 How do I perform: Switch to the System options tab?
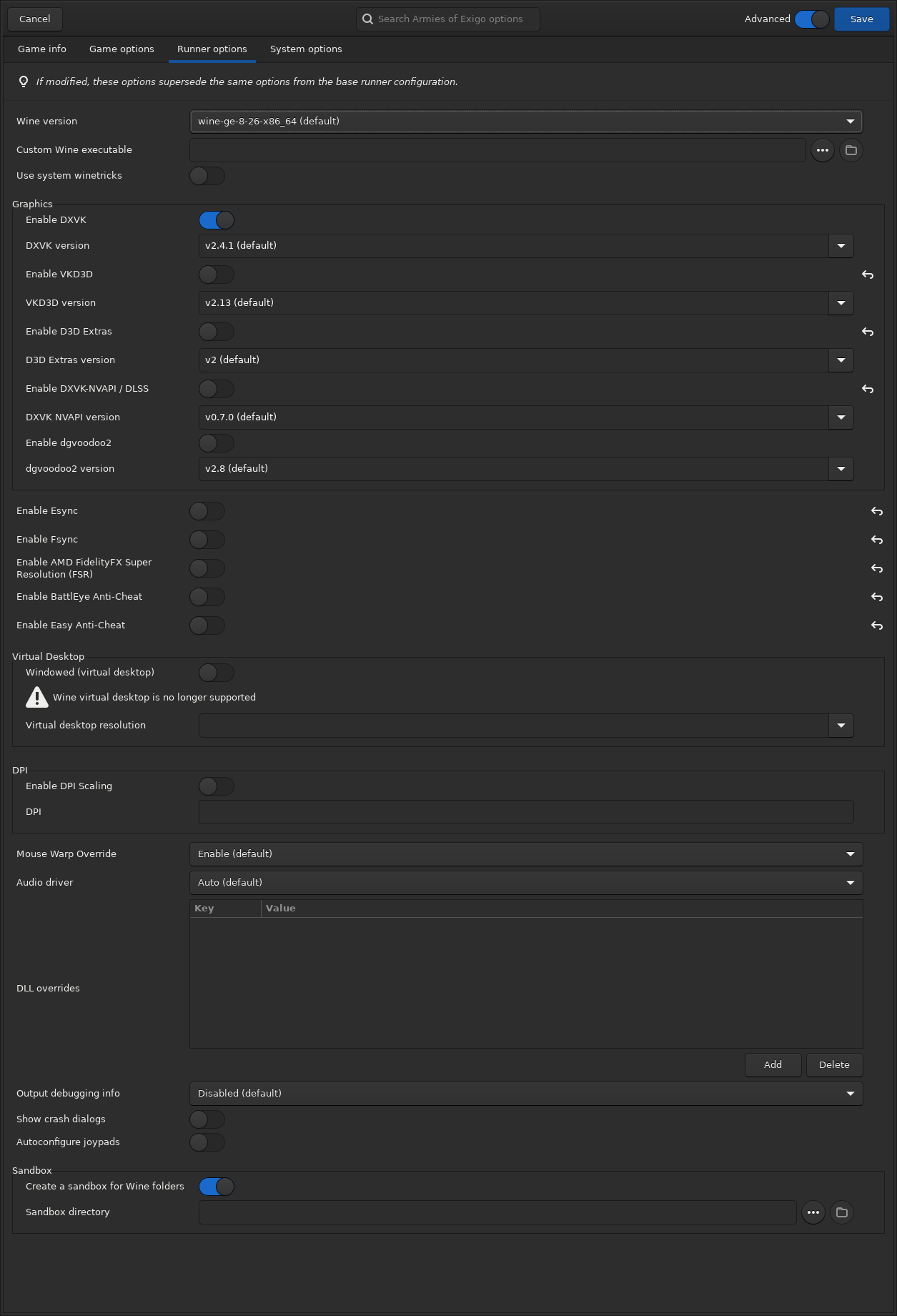click(306, 49)
